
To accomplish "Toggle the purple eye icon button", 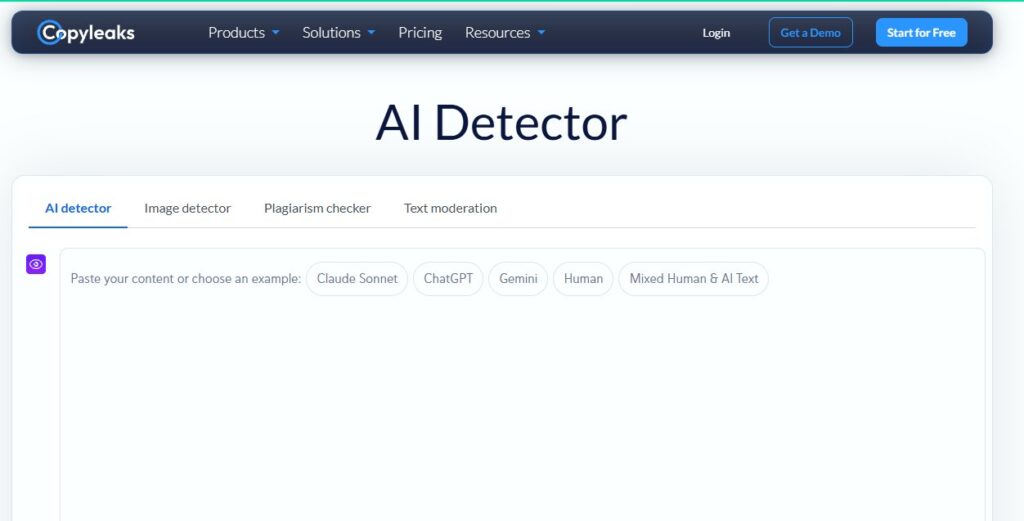I will [36, 264].
